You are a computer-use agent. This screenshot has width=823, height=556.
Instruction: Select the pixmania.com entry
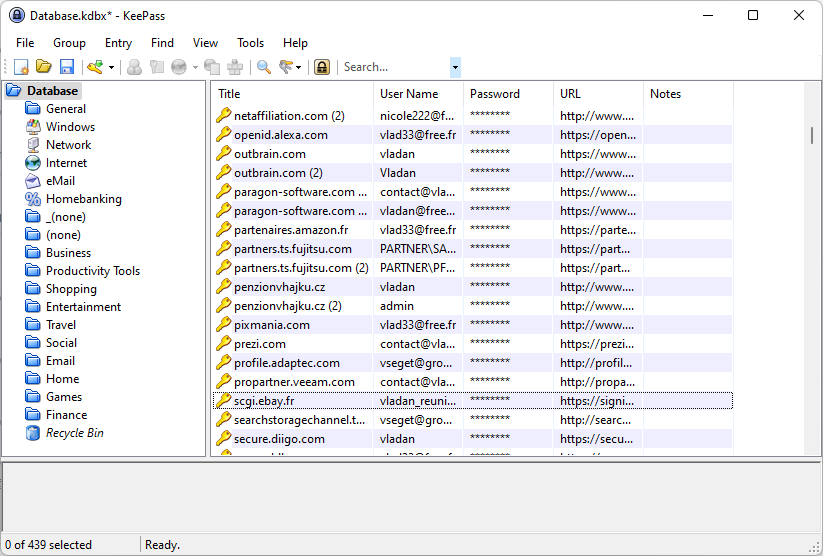pos(472,325)
